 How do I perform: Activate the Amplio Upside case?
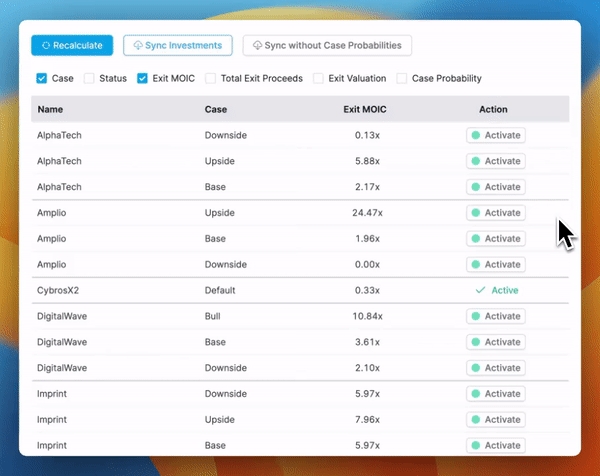(496, 213)
